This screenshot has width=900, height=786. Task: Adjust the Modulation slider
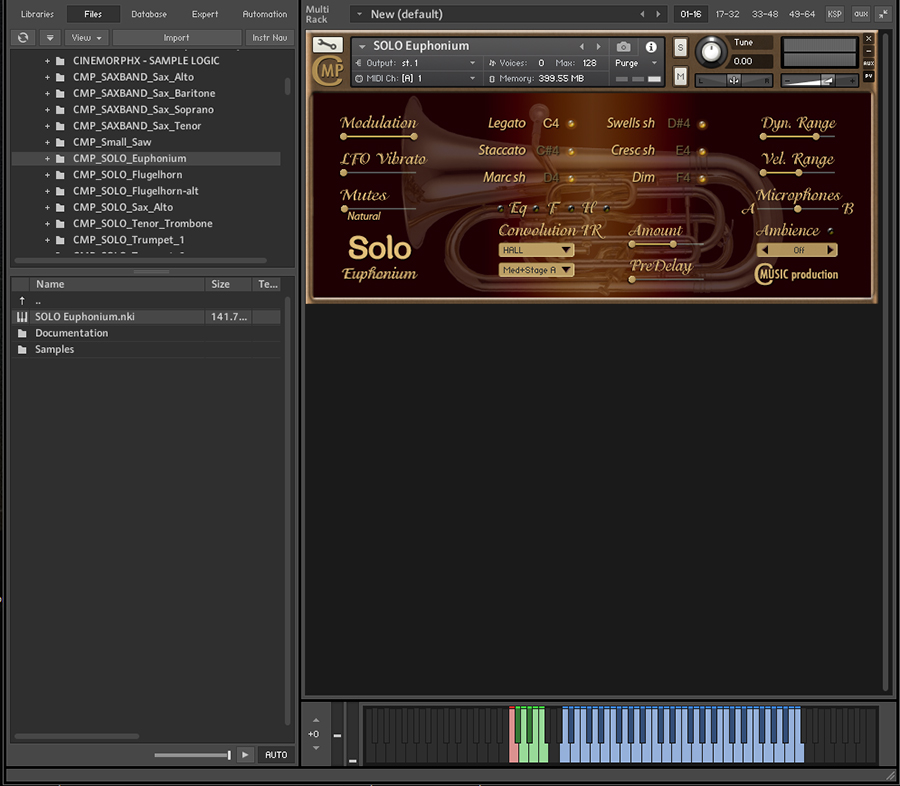(379, 137)
